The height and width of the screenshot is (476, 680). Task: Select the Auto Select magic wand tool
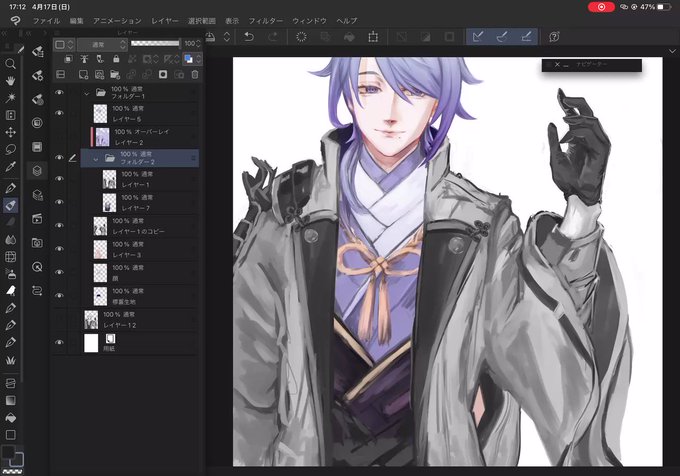10,98
